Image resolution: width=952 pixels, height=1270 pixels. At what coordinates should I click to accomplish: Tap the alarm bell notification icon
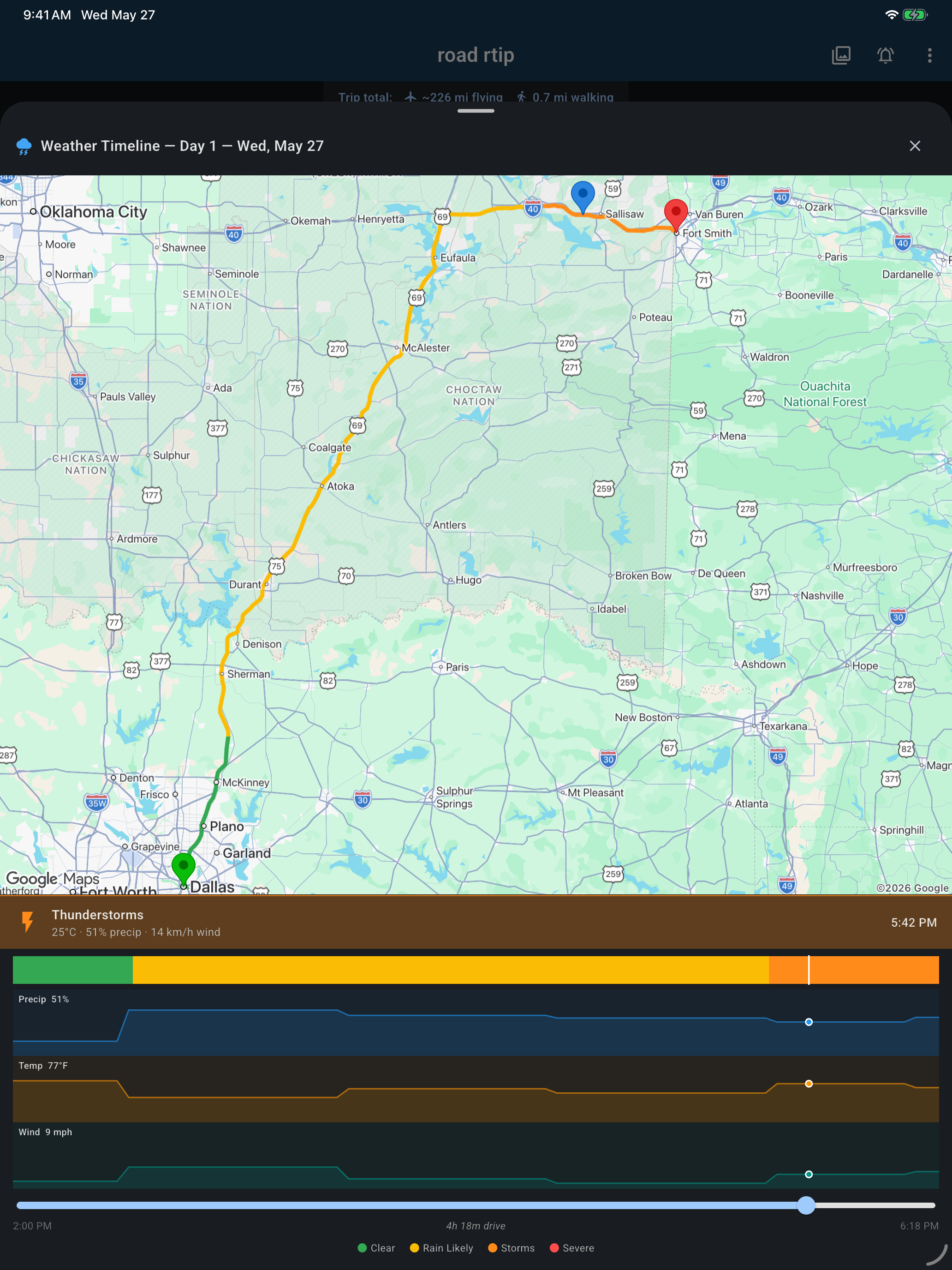(x=886, y=55)
